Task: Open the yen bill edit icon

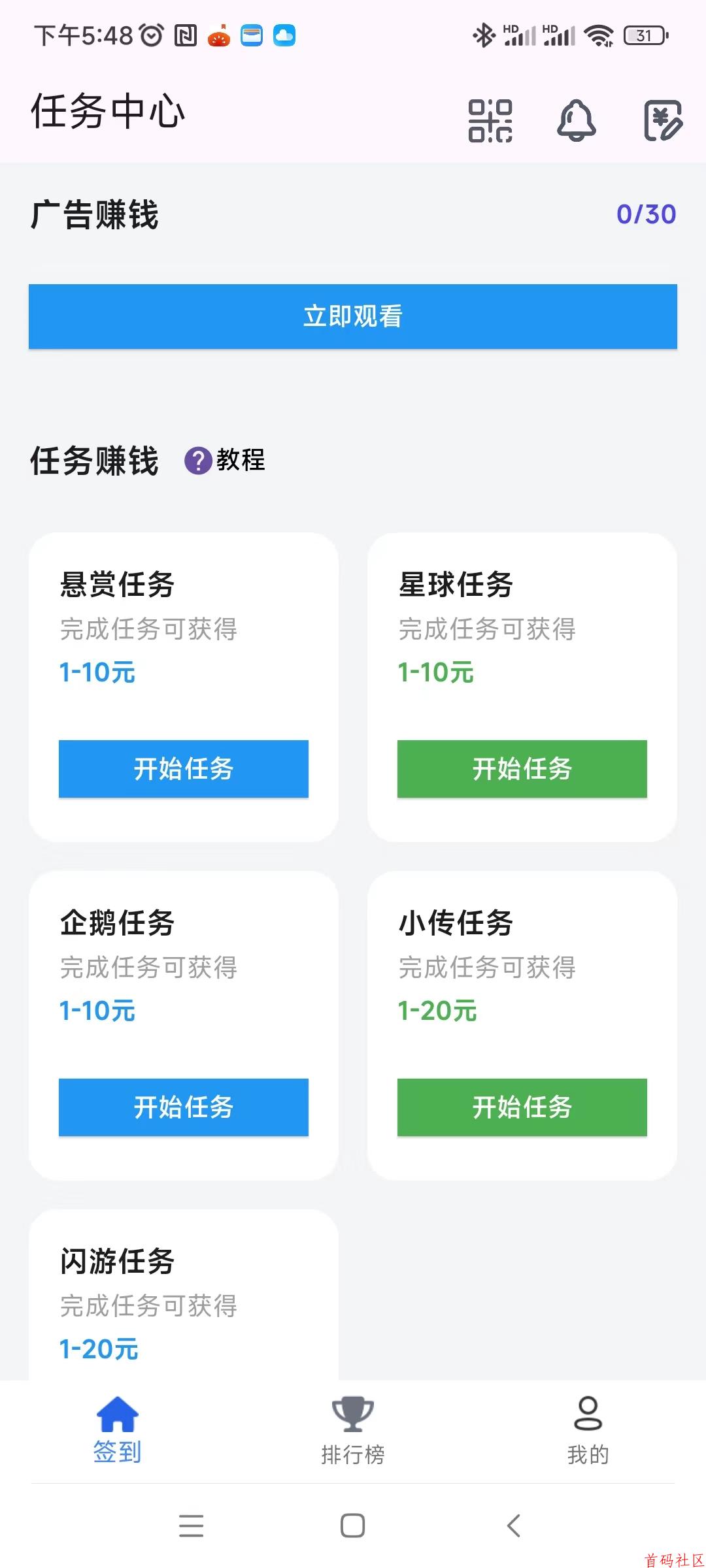Action: pyautogui.click(x=663, y=120)
